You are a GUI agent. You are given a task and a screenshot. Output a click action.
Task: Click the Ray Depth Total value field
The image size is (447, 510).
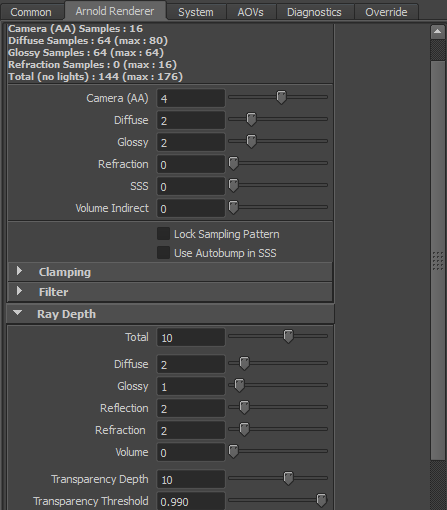pos(191,337)
